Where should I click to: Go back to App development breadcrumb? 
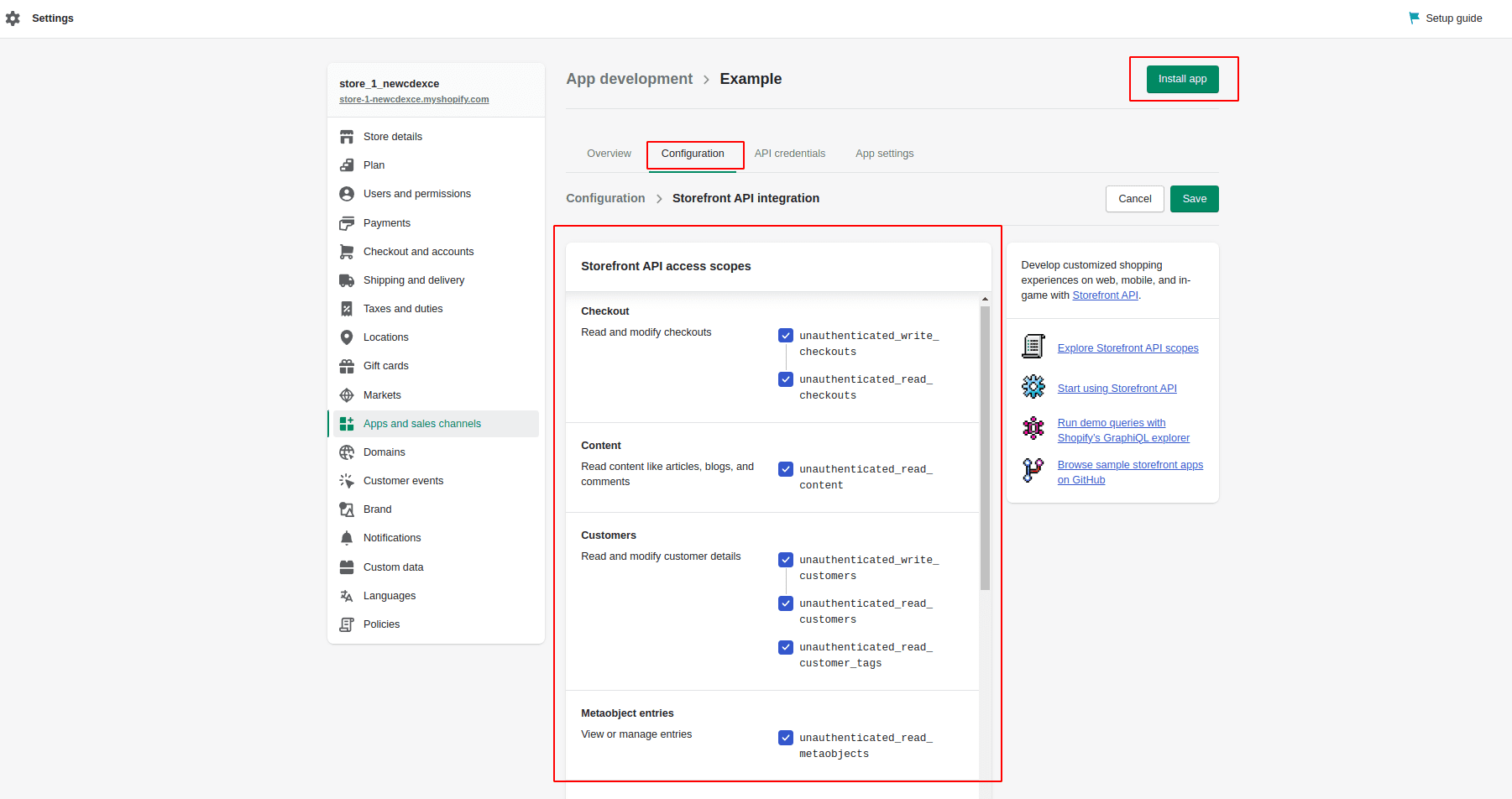pyautogui.click(x=630, y=79)
